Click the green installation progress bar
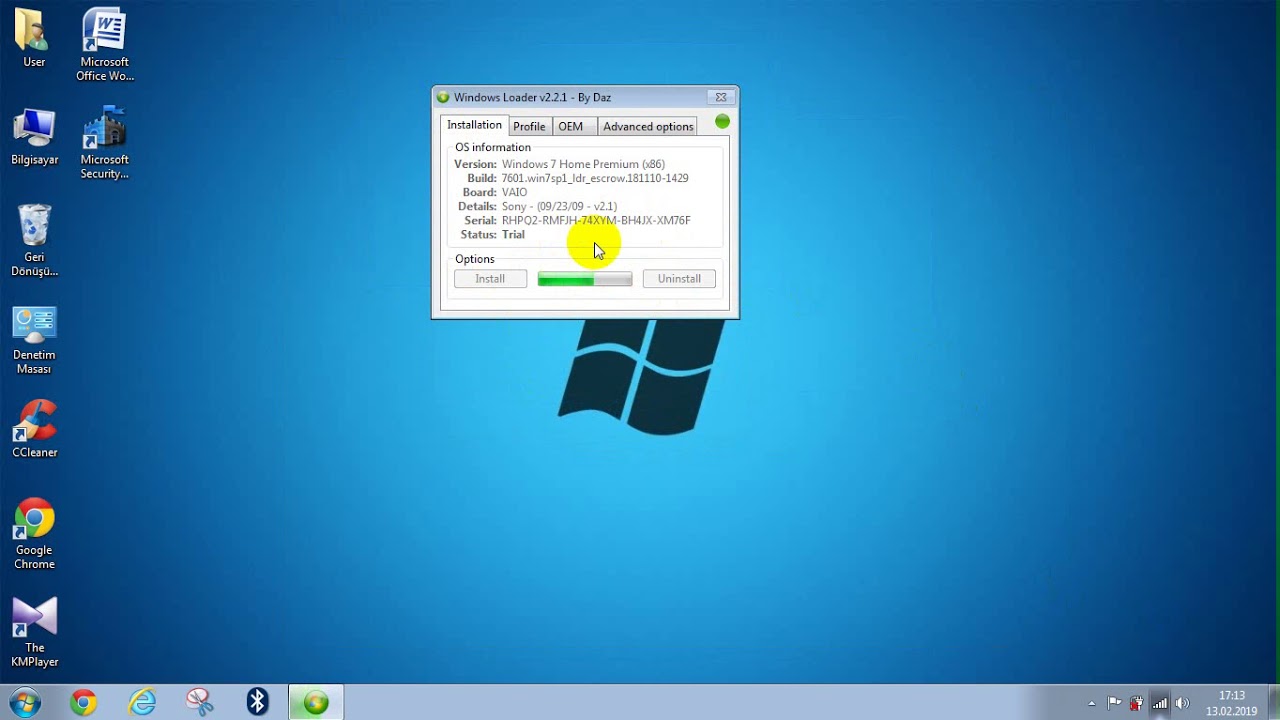The image size is (1280, 720). (x=585, y=279)
